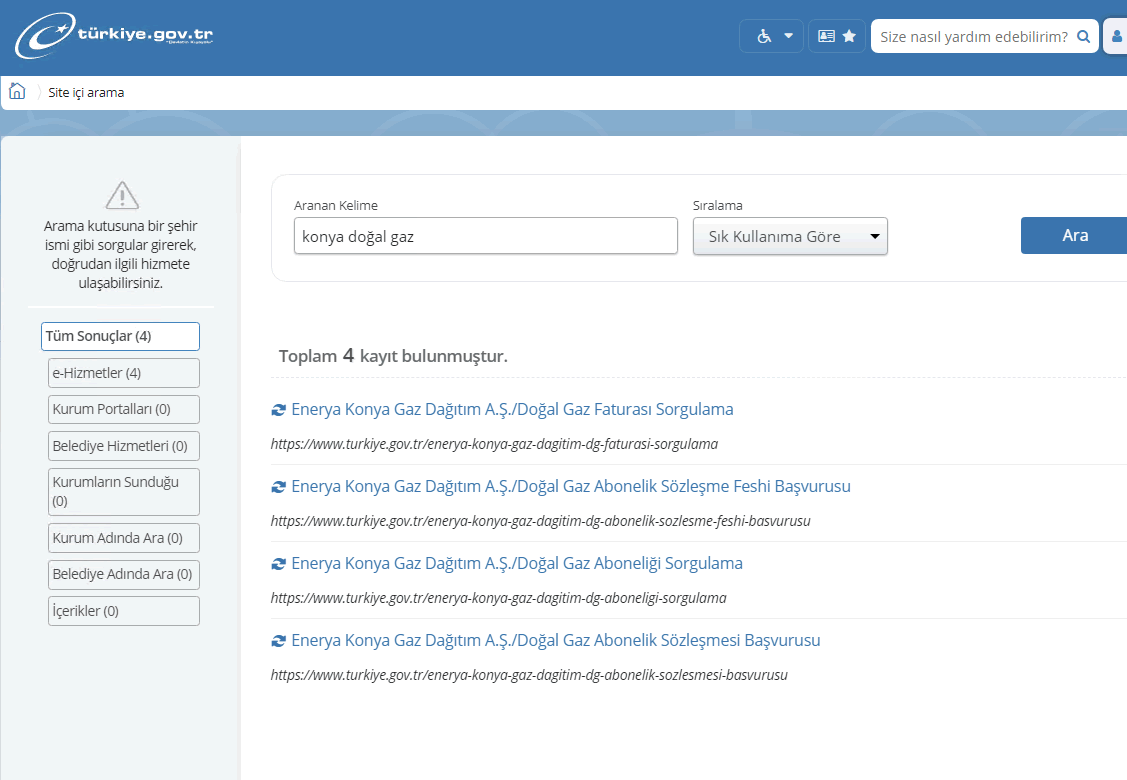1127x780 pixels.
Task: Select the 'Kurum Portalları (0)' filter
Action: [x=124, y=409]
